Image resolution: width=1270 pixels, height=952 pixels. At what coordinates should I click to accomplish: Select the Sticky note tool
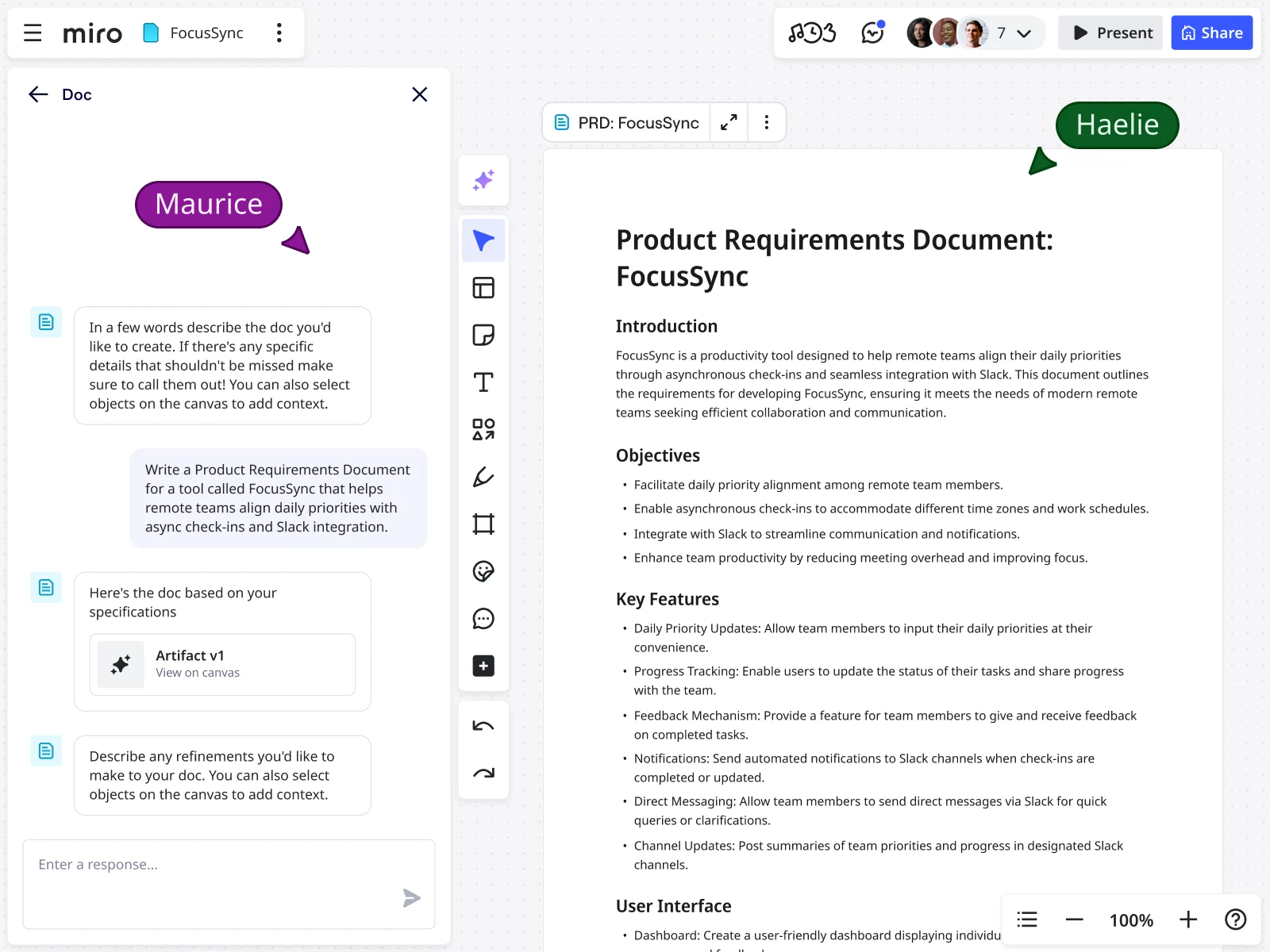[x=483, y=335]
